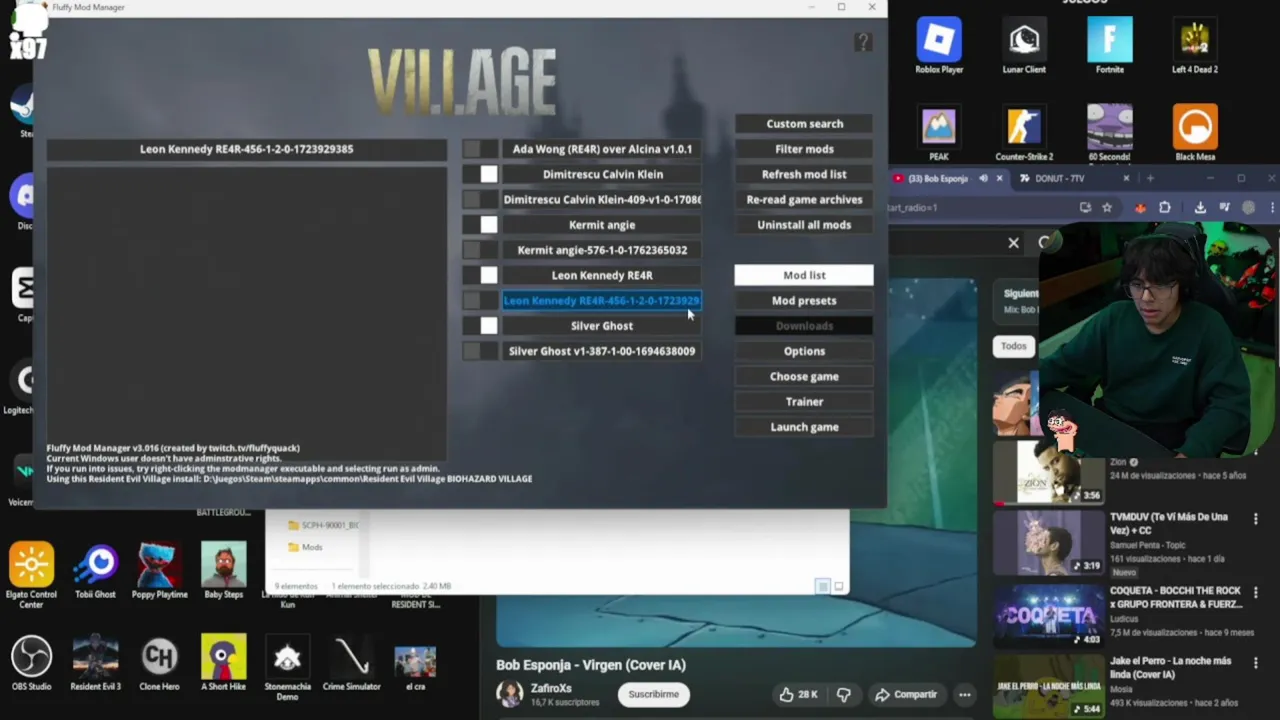
Task: Open Stonemachia Demo desktop icon
Action: (287, 668)
